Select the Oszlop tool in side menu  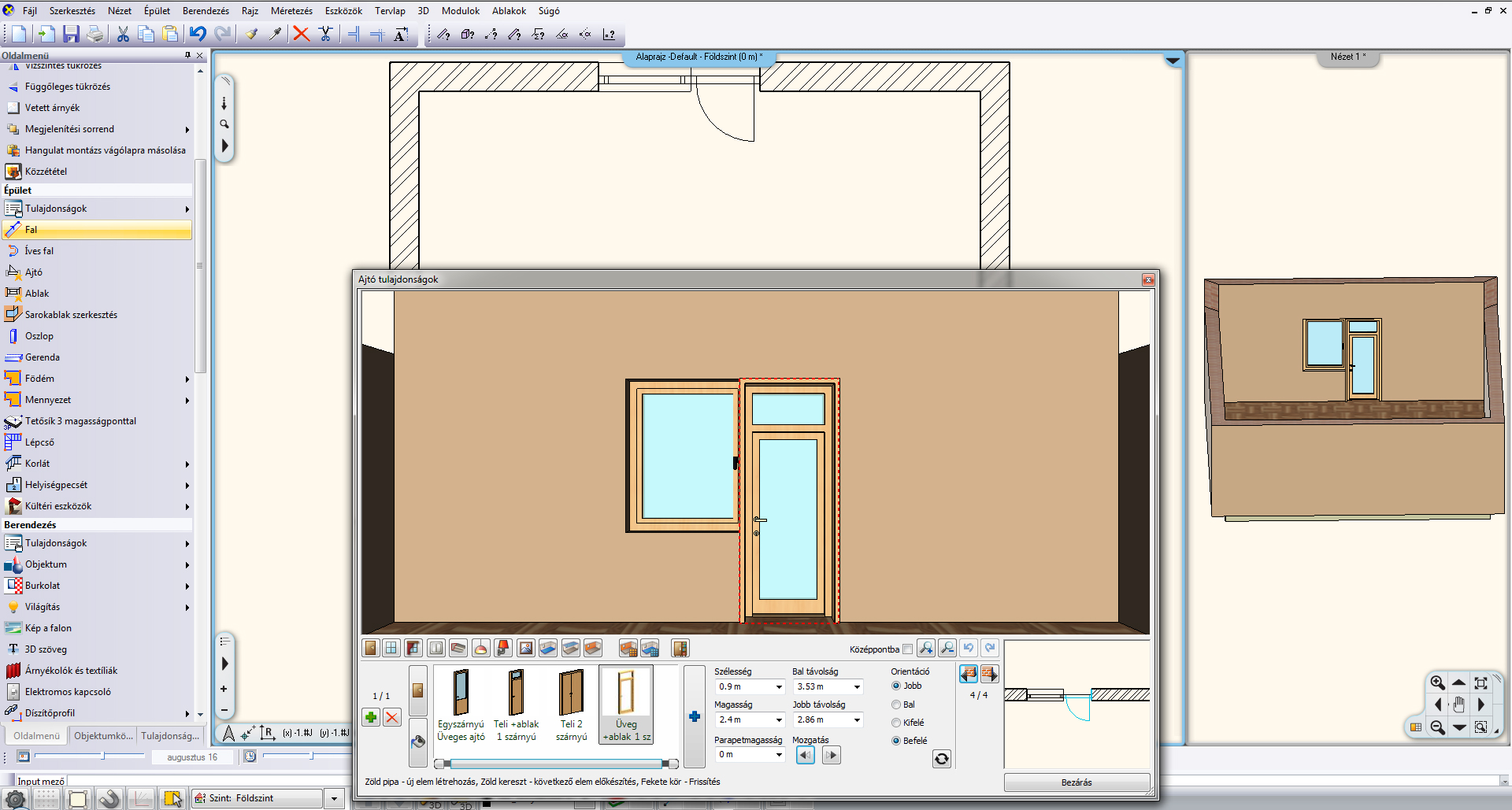click(39, 336)
